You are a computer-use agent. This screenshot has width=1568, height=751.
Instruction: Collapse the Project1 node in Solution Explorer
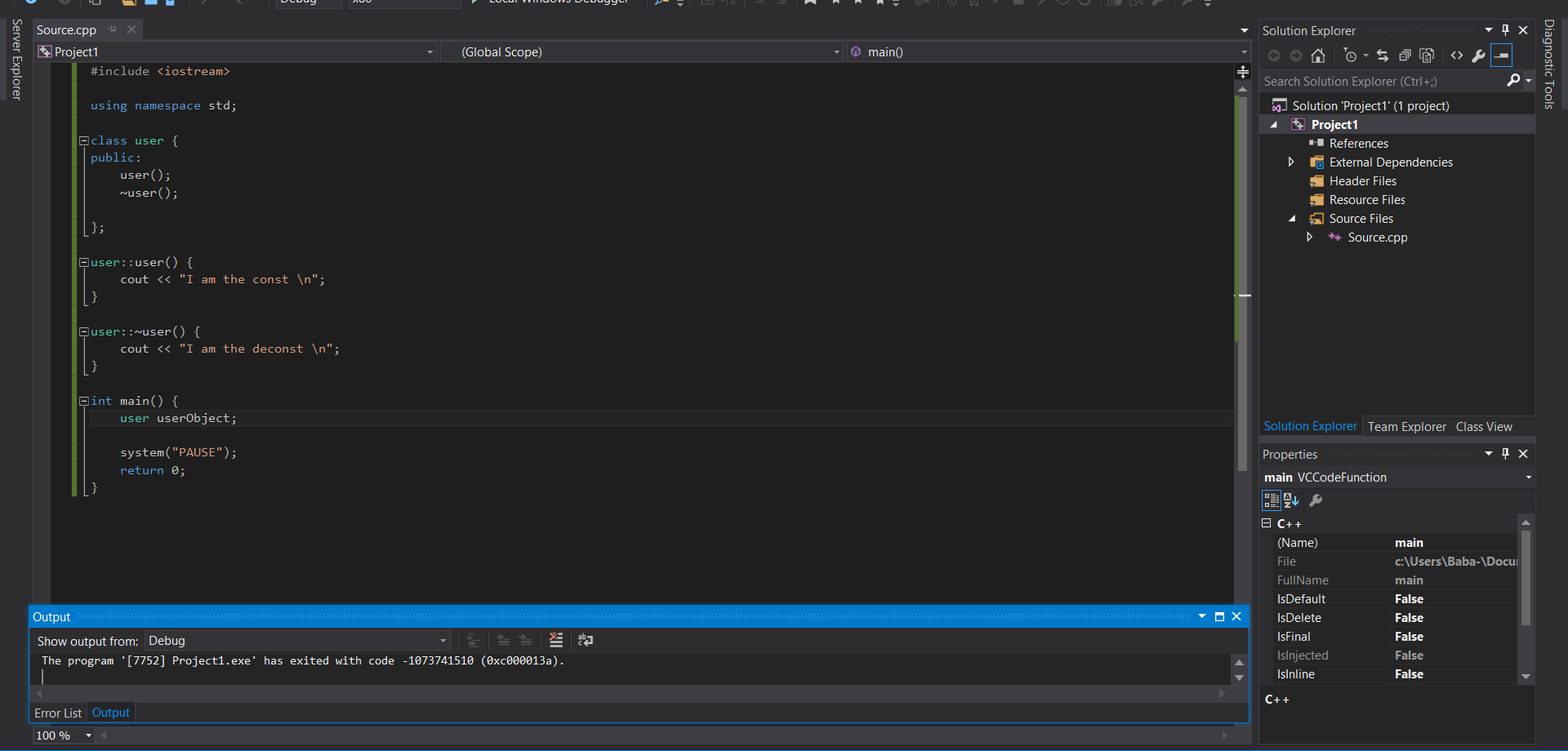(1274, 125)
